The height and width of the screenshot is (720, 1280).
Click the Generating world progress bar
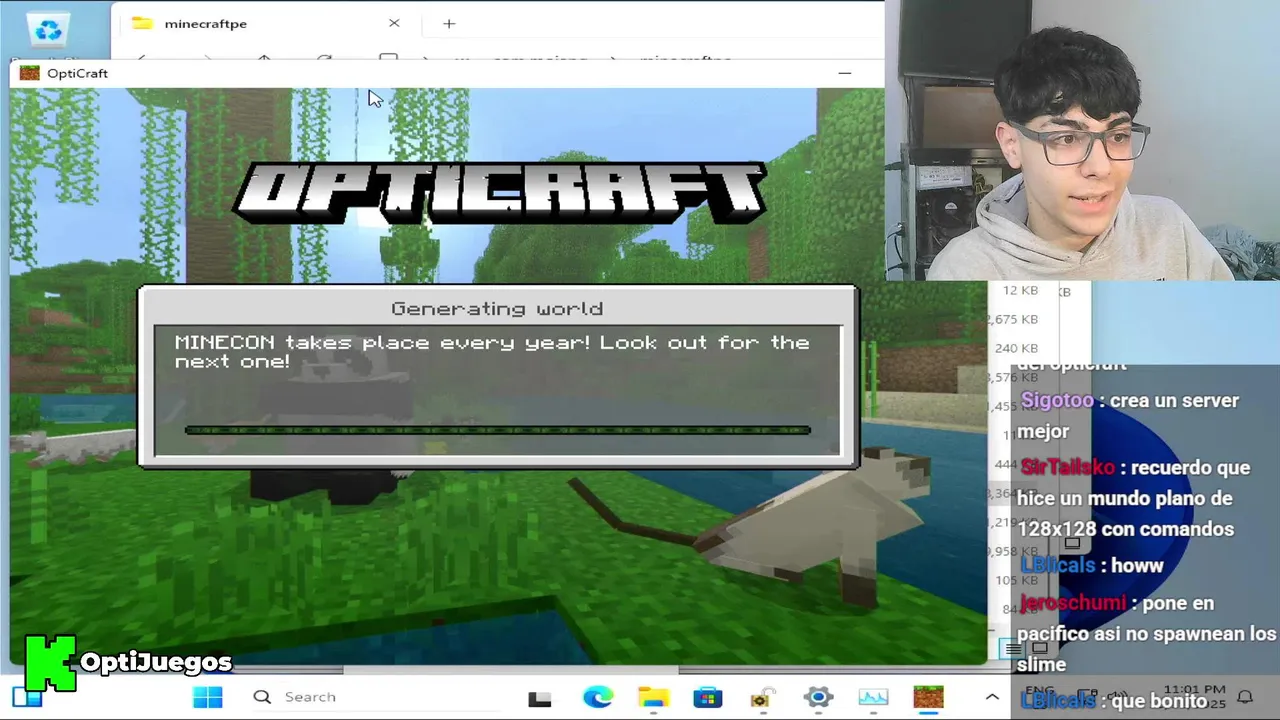coord(498,430)
